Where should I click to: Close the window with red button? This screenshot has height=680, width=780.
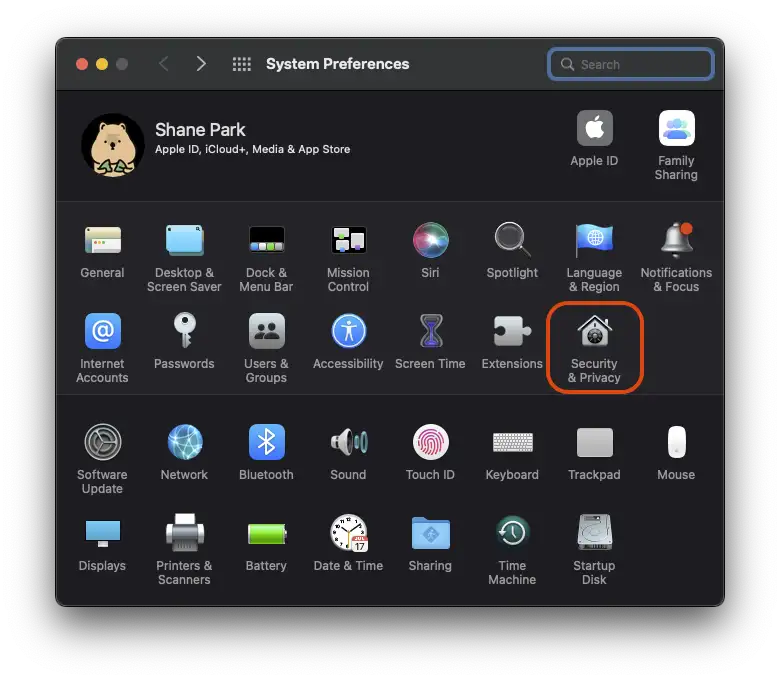tap(82, 64)
